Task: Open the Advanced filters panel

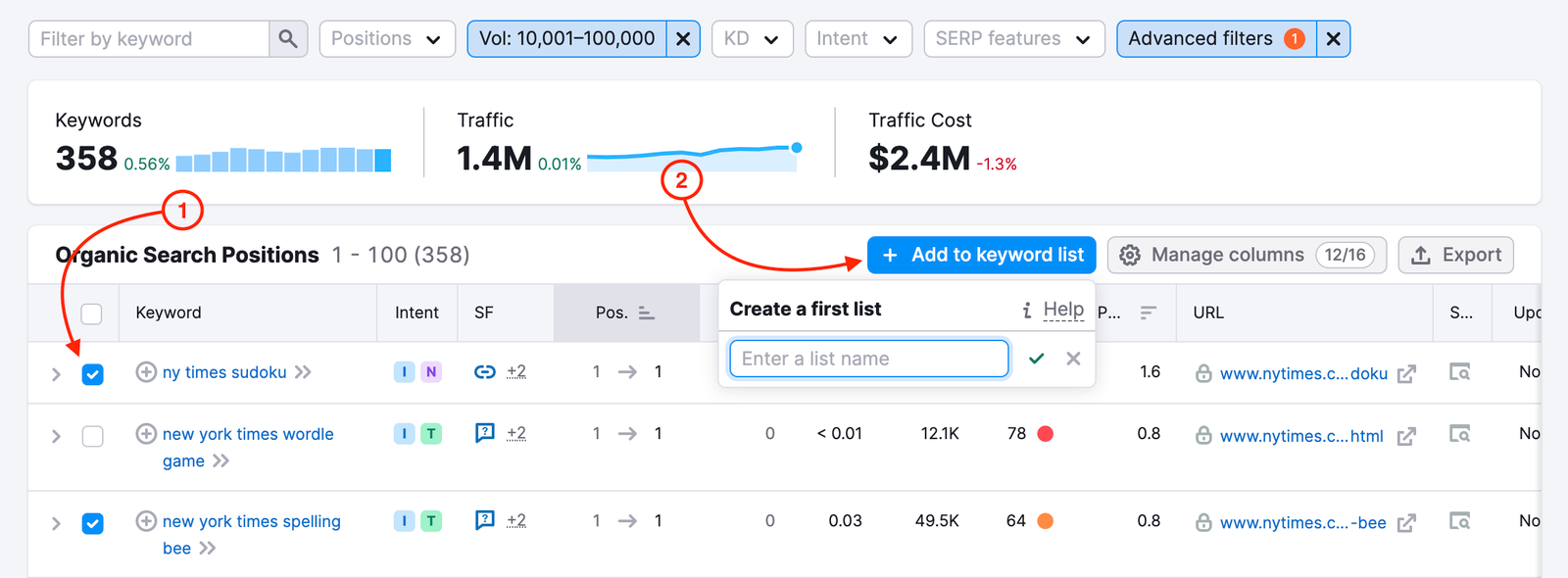Action: (1216, 38)
